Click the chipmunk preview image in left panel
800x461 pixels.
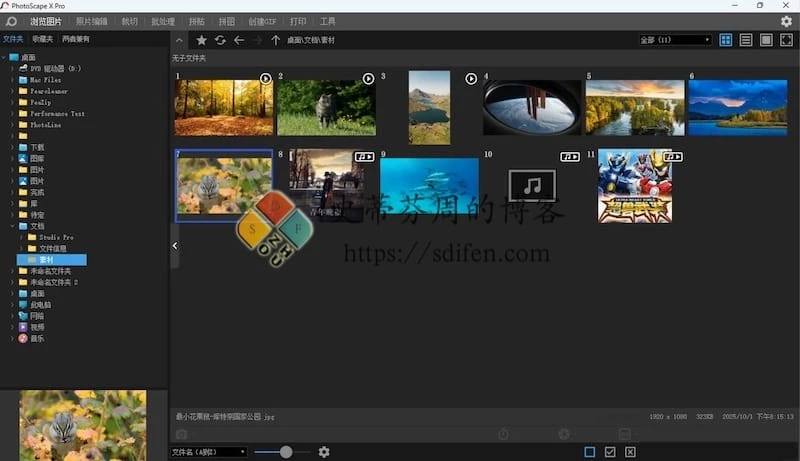[83, 425]
